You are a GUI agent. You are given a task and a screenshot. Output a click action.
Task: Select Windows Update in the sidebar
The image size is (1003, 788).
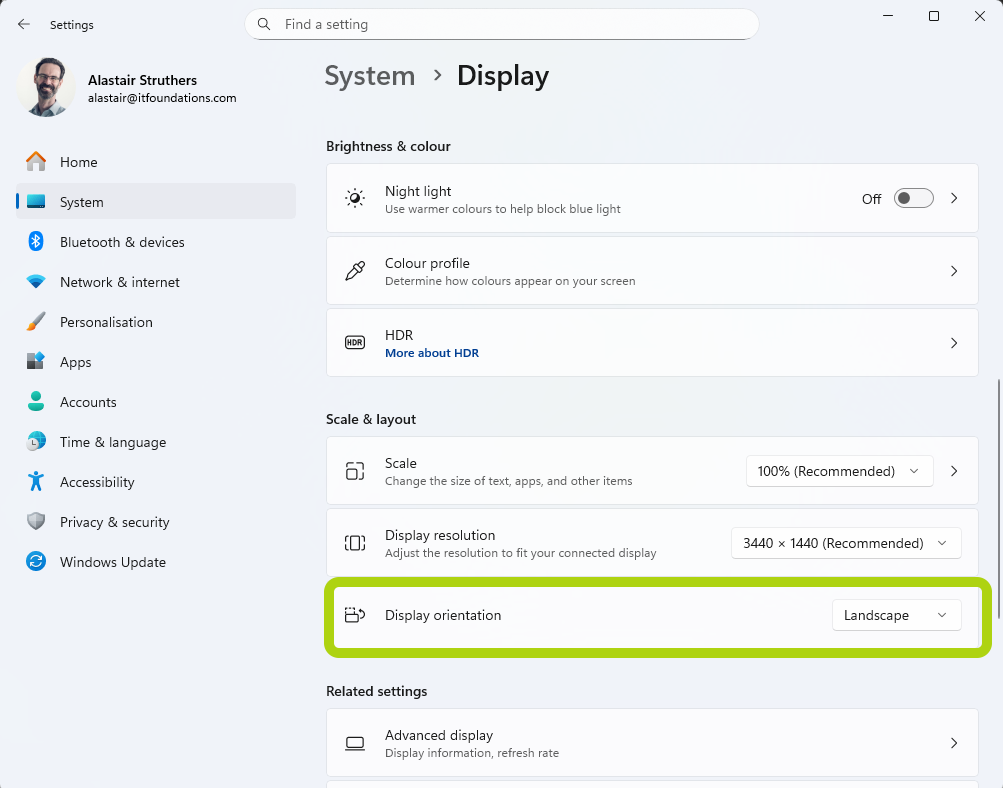(x=112, y=562)
